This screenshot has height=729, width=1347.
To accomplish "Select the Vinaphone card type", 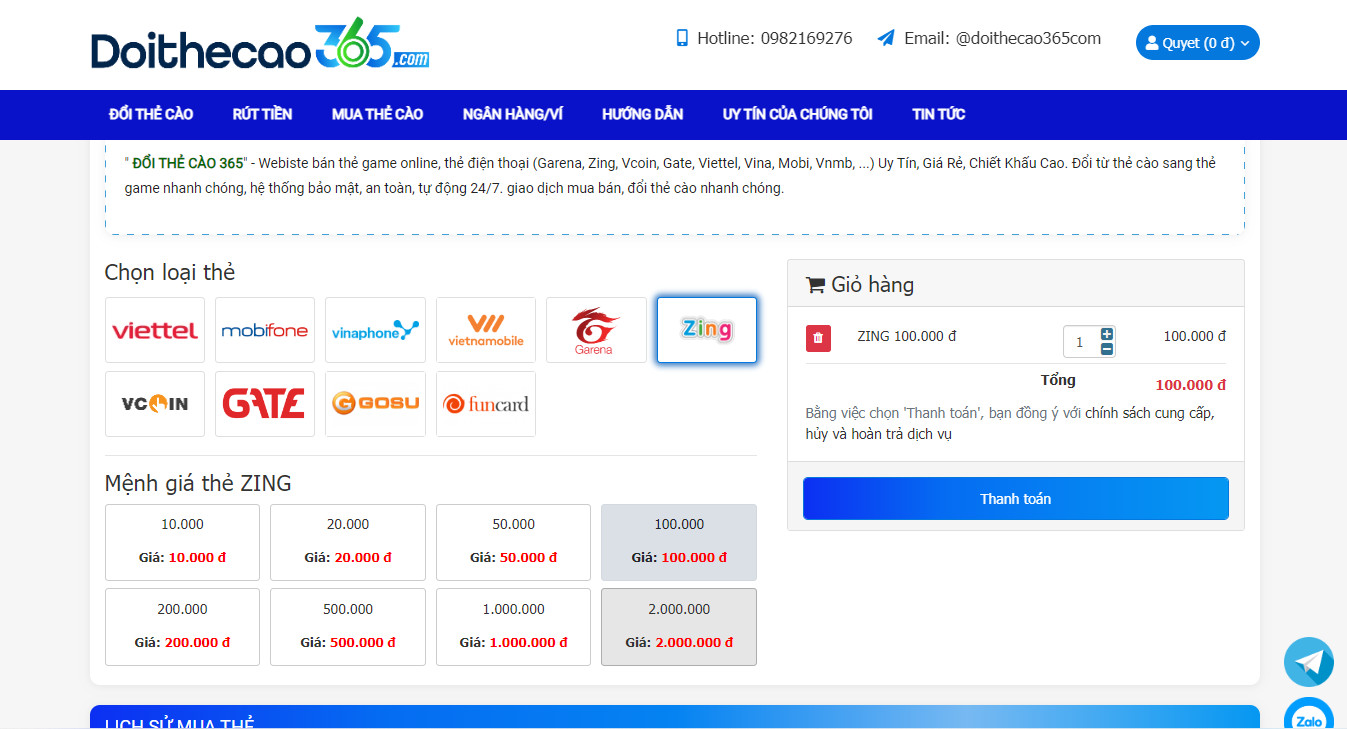I will click(375, 330).
